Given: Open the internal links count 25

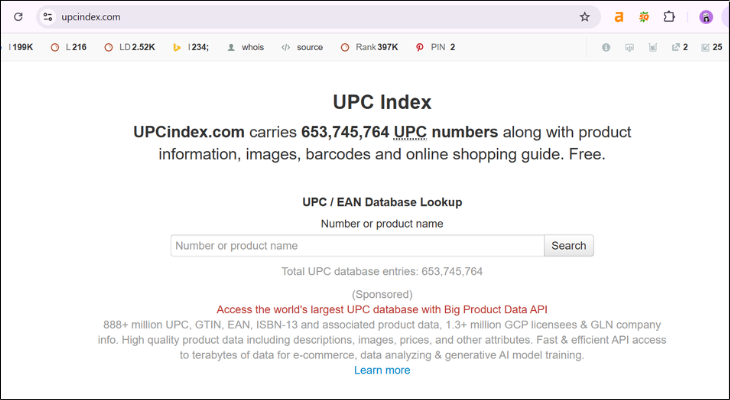Looking at the screenshot, I should click(x=712, y=47).
